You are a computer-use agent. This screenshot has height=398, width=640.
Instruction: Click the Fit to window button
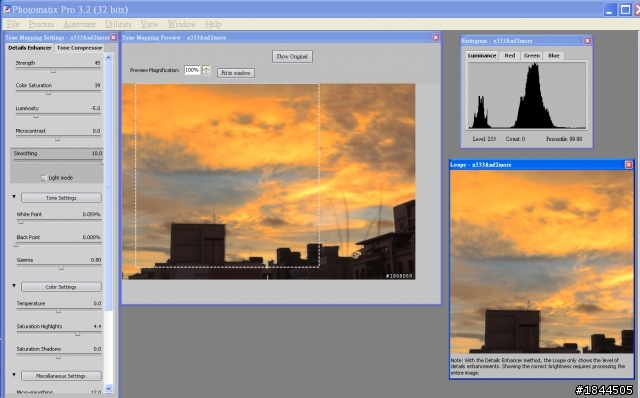236,73
